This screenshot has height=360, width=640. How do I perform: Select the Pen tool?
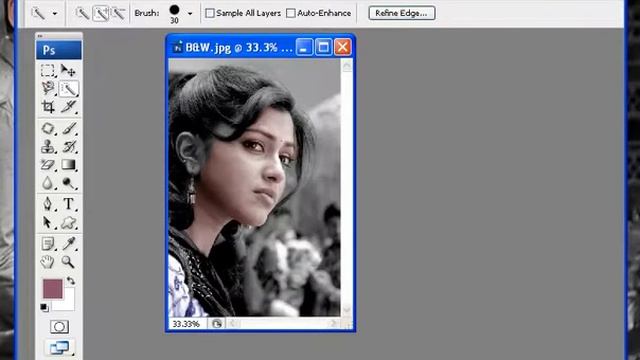tap(48, 204)
